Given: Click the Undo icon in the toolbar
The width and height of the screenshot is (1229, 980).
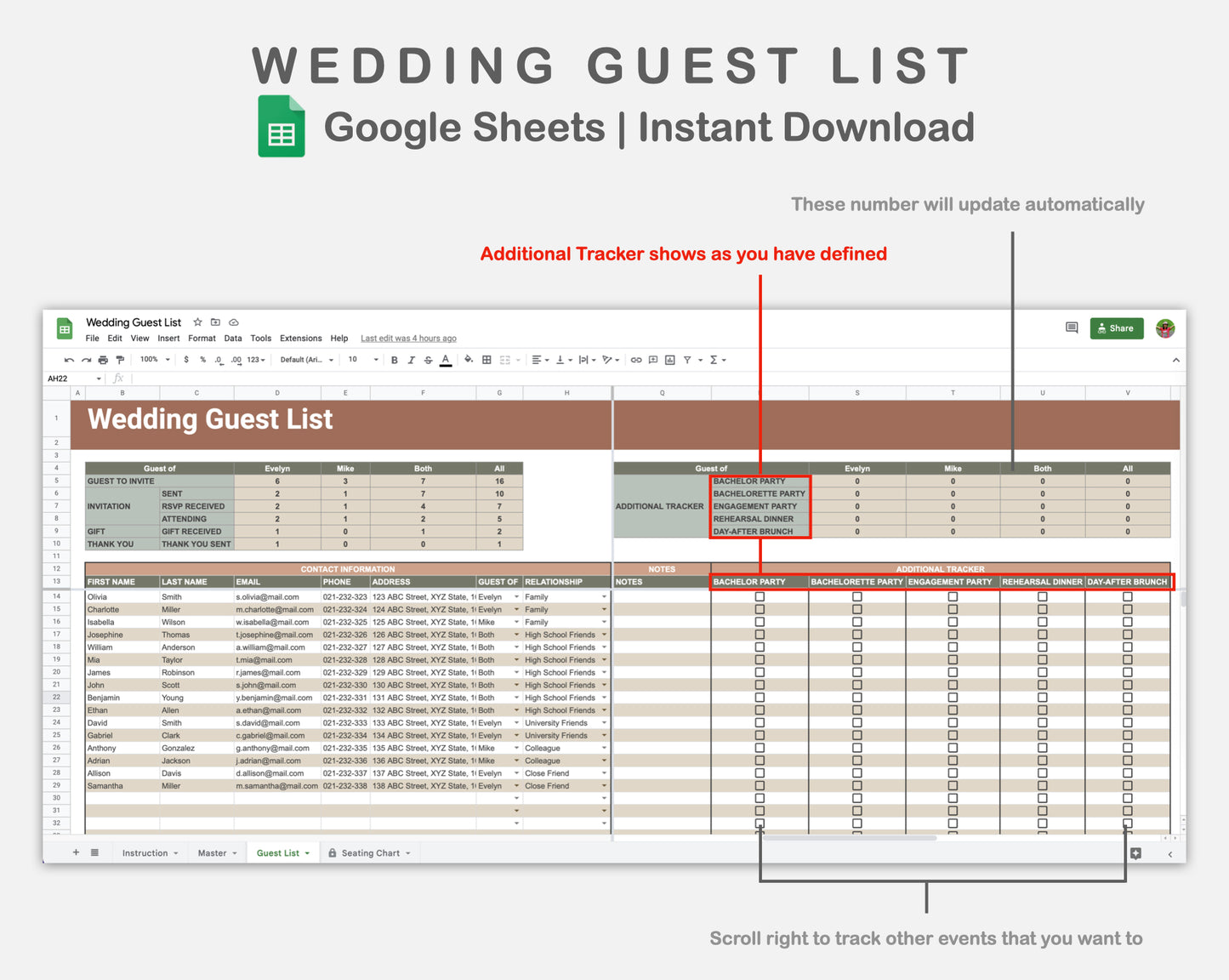Looking at the screenshot, I should coord(69,360).
